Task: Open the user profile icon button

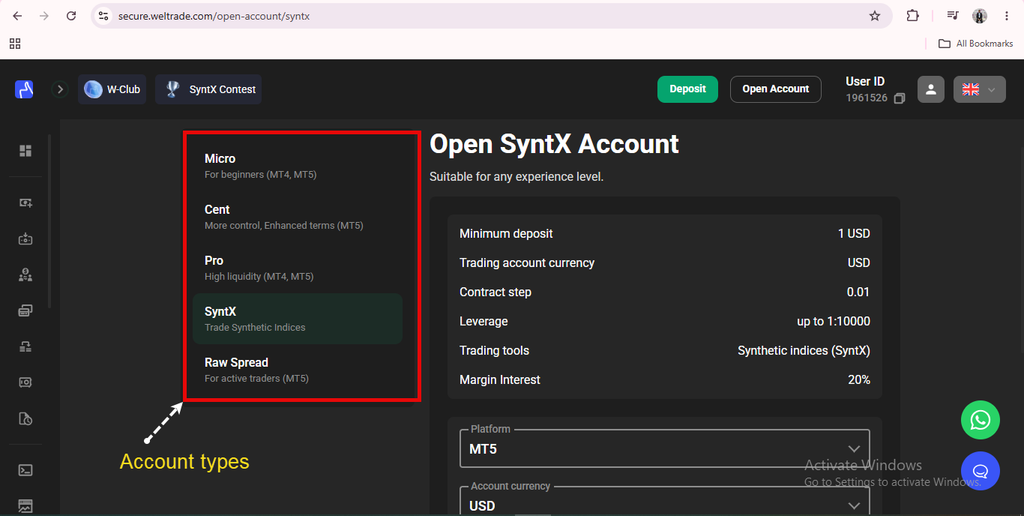Action: pyautogui.click(x=931, y=89)
